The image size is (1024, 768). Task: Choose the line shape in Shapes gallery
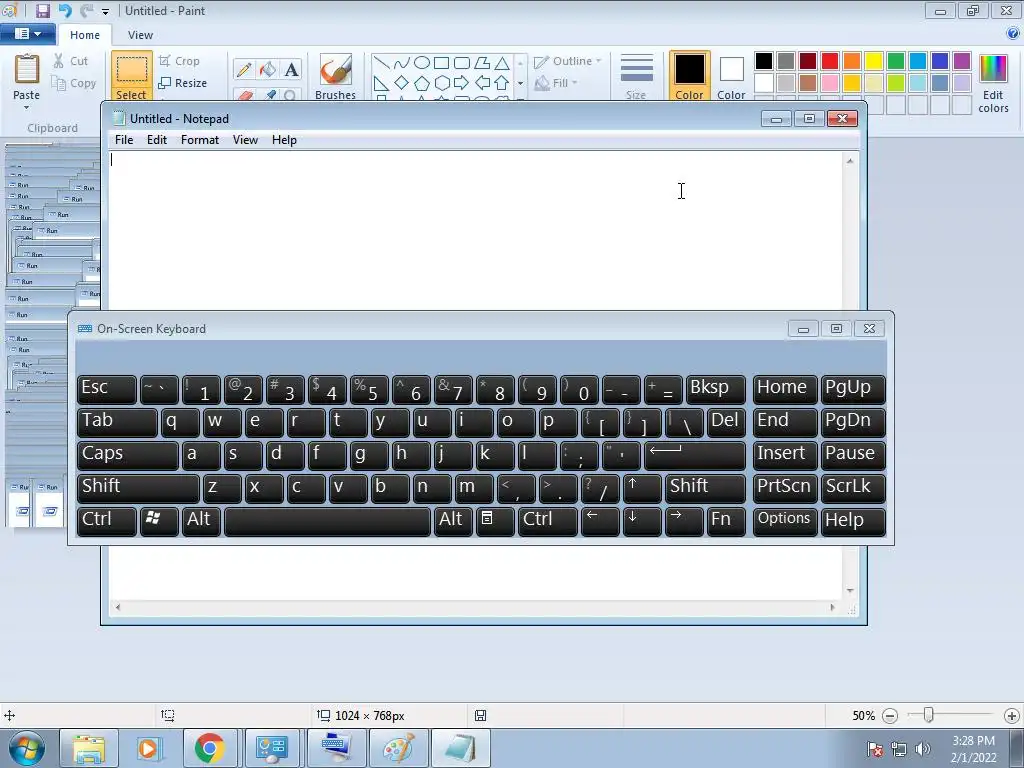click(382, 63)
